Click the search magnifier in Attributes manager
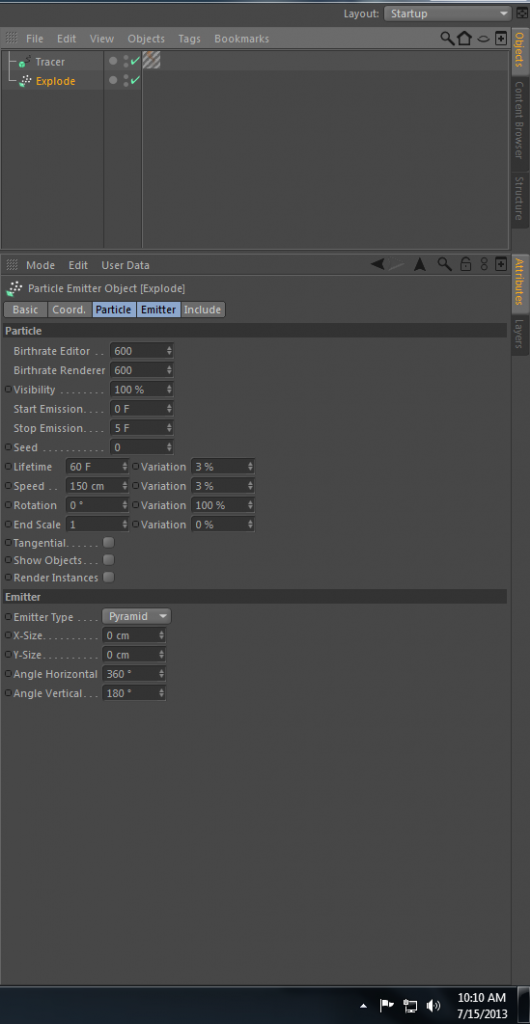530x1024 pixels. [444, 264]
